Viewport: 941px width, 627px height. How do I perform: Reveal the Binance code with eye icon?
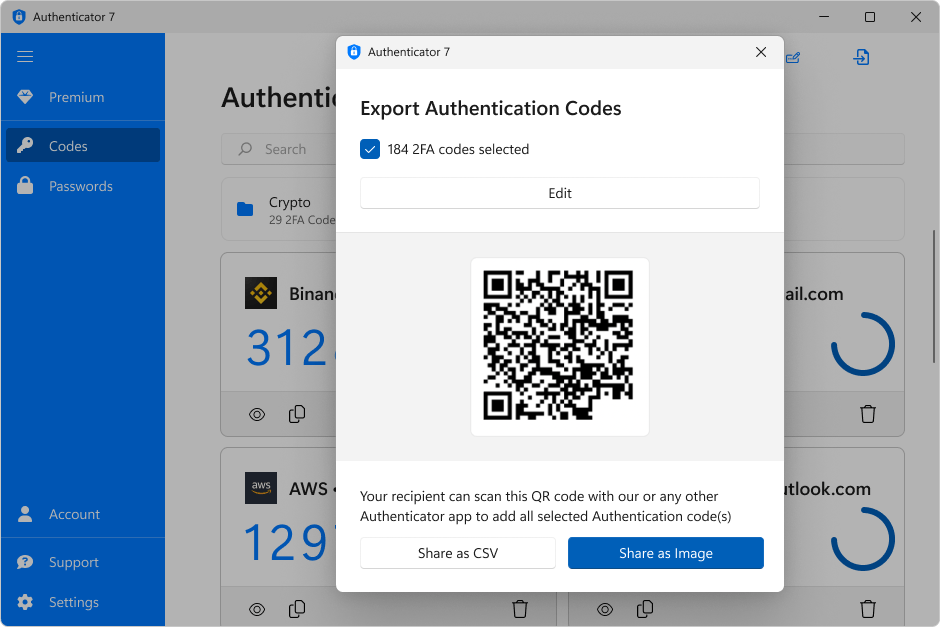pyautogui.click(x=257, y=414)
